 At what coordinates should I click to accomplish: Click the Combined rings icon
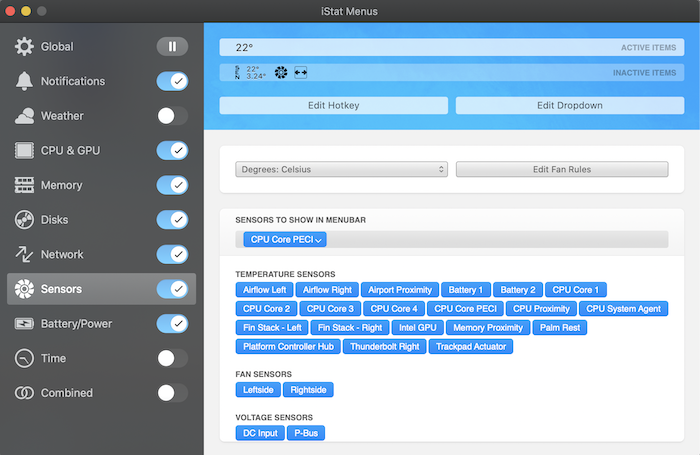pyautogui.click(x=24, y=393)
